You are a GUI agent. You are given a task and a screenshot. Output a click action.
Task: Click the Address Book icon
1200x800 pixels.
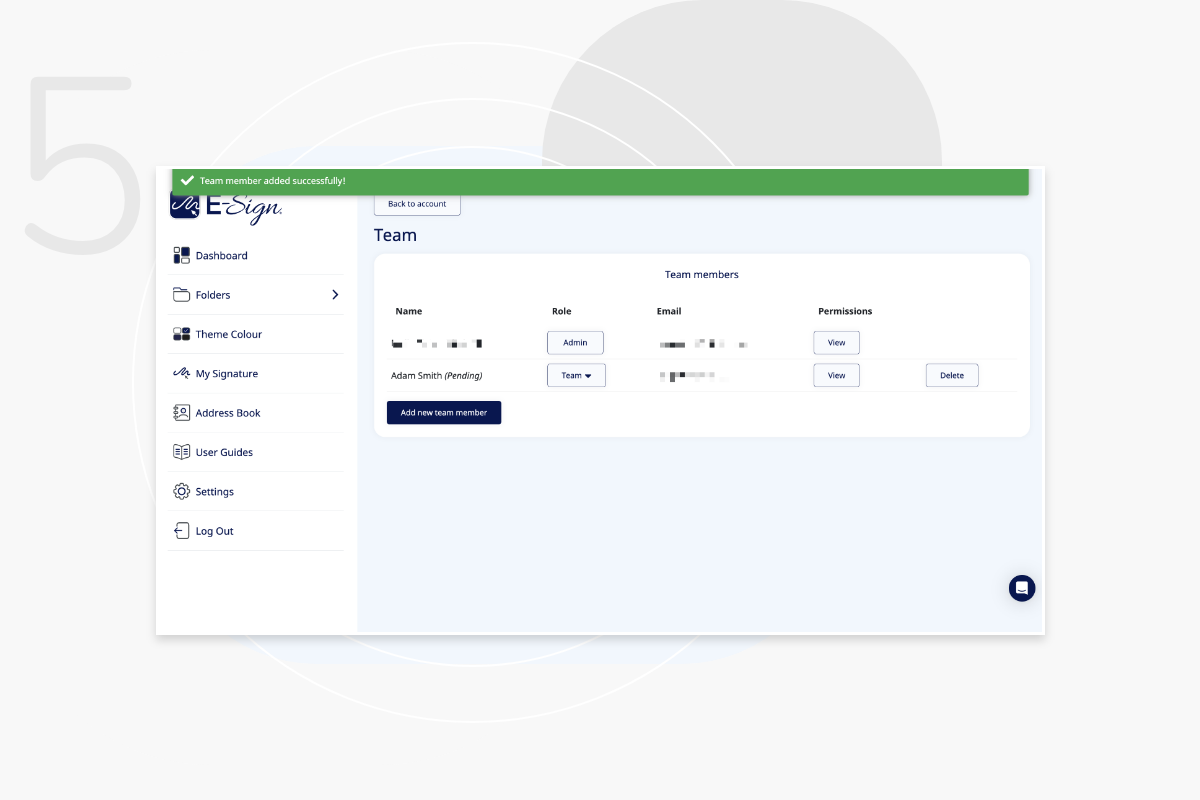181,412
